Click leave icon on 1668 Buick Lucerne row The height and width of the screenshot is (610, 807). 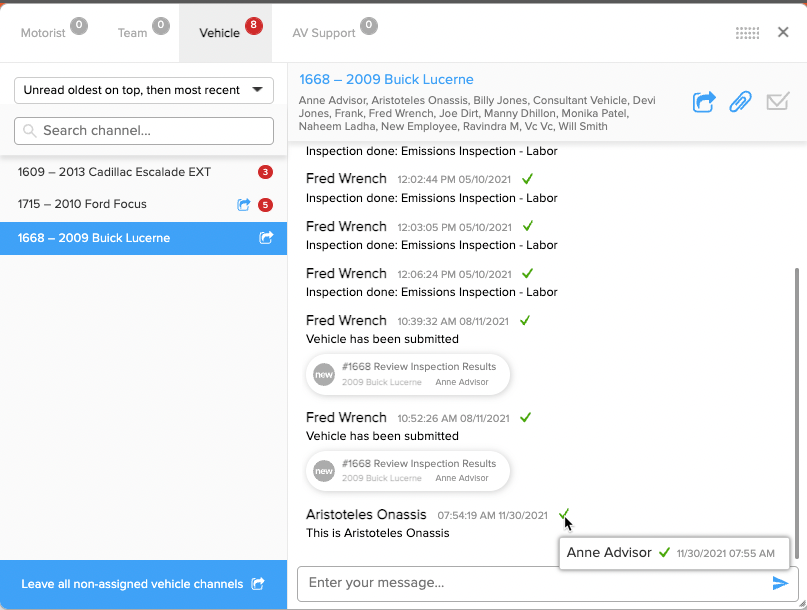[x=266, y=237]
